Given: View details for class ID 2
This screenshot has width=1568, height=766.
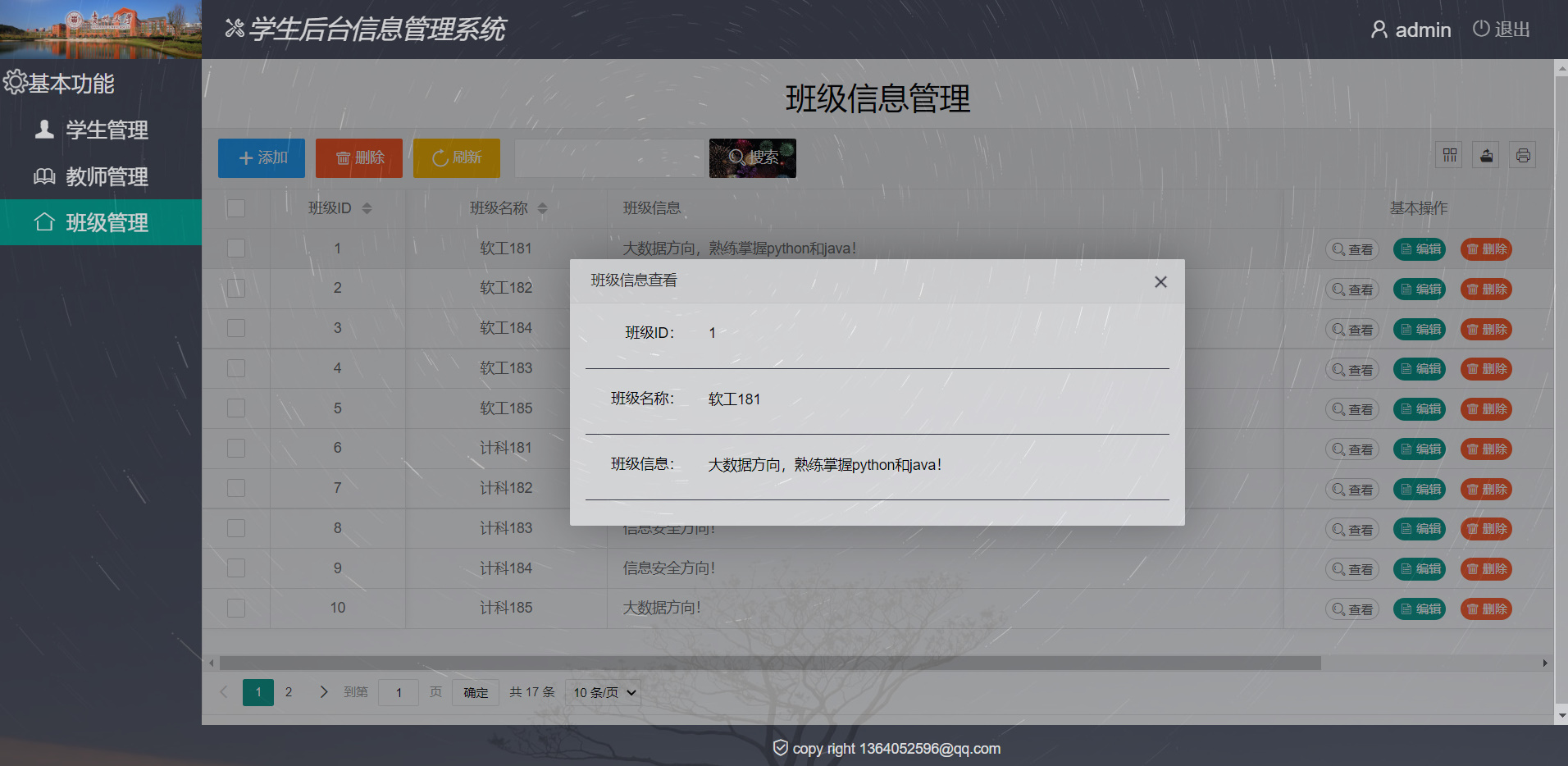Looking at the screenshot, I should coord(1352,290).
